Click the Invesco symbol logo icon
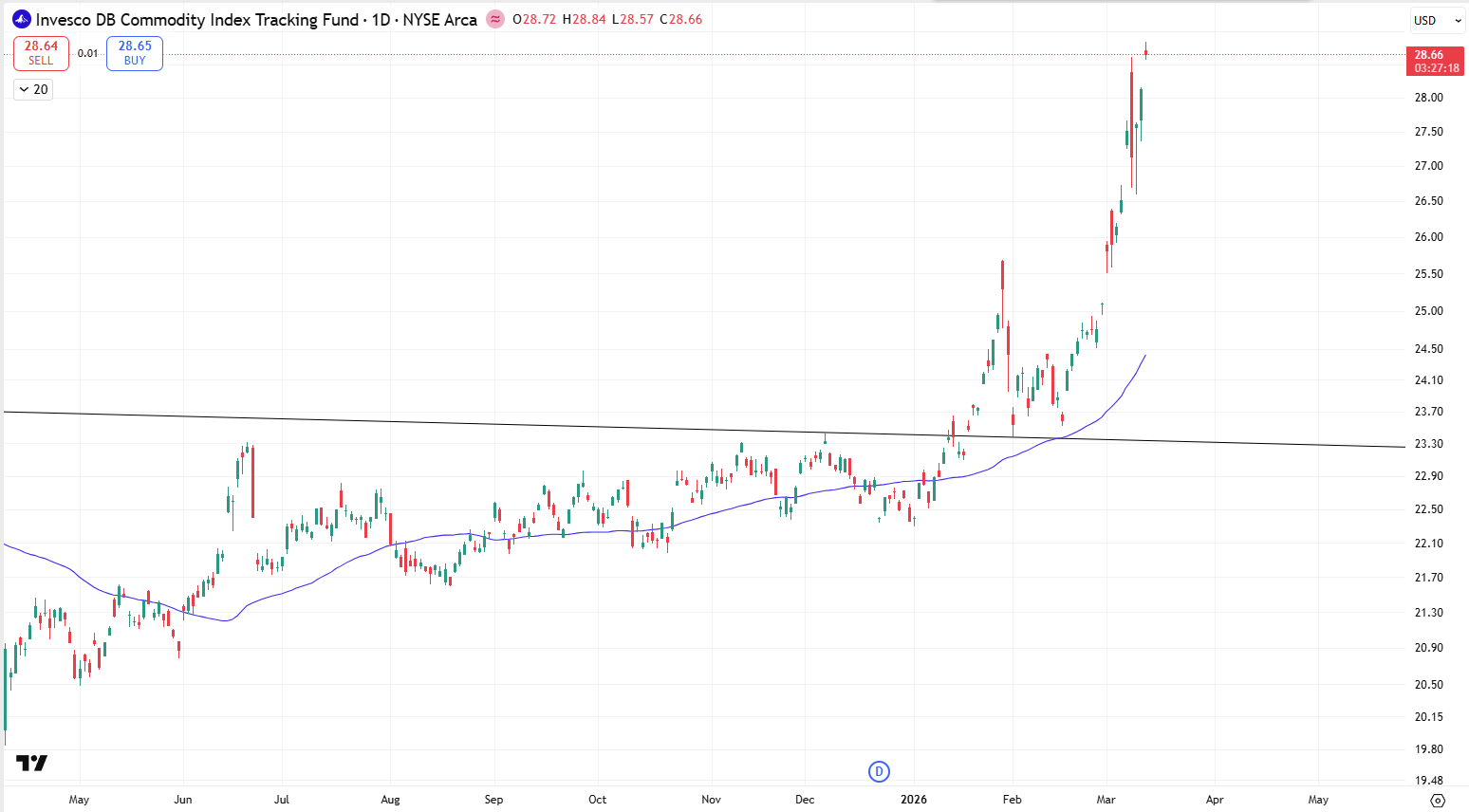The width and height of the screenshot is (1469, 812). point(22,19)
